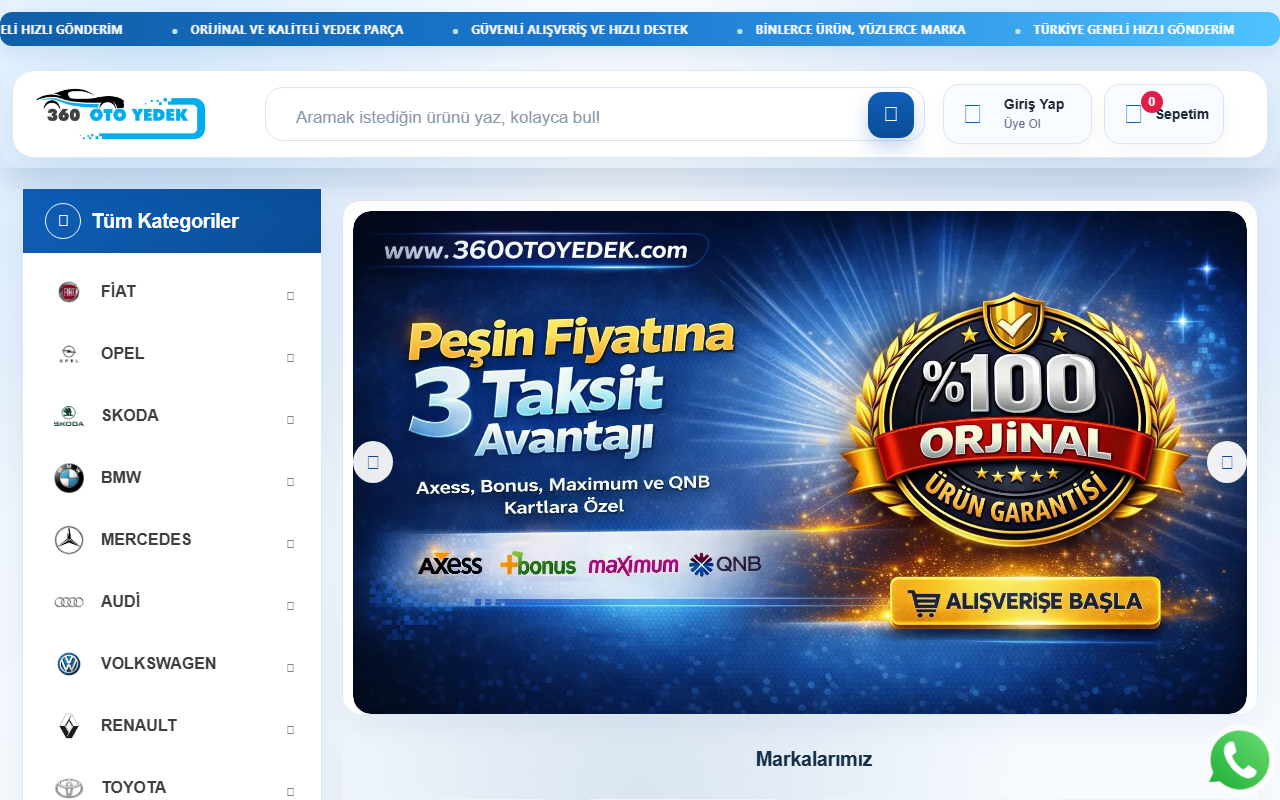Click the Volkswagen brand logo
This screenshot has width=1280, height=800.
coord(69,664)
